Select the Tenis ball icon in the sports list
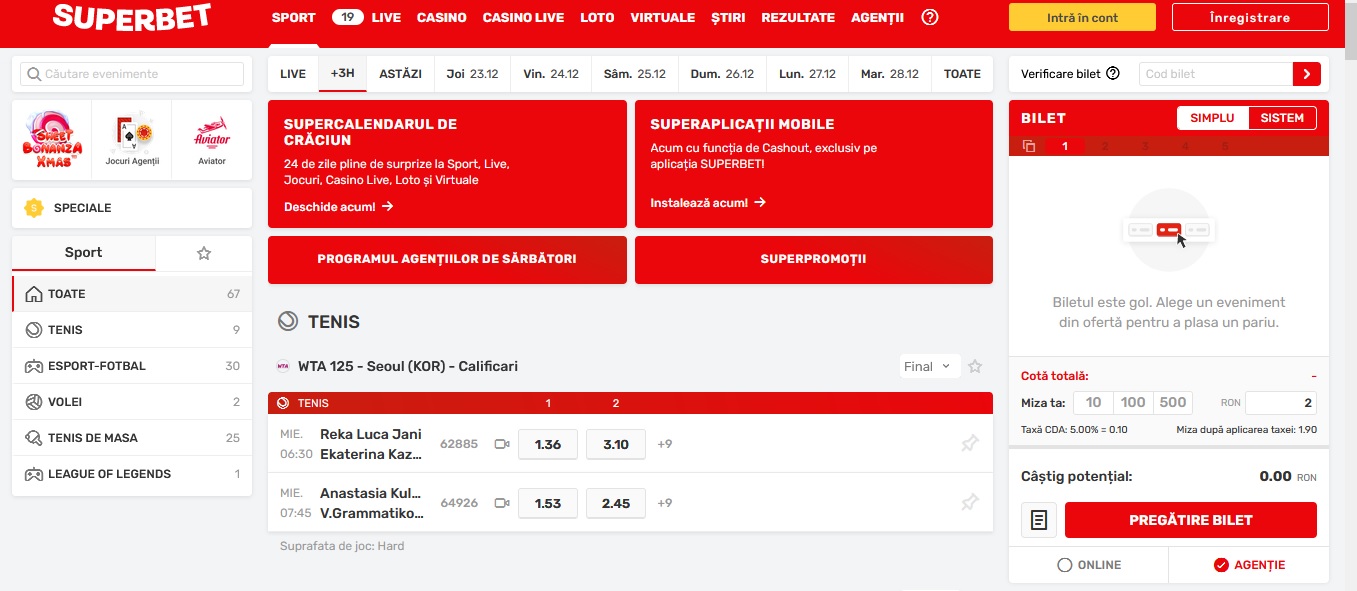 click(x=33, y=330)
